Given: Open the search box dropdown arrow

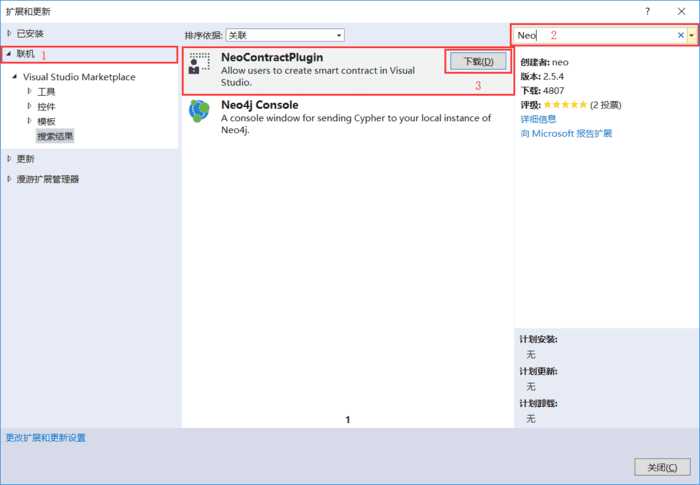Looking at the screenshot, I should point(692,35).
